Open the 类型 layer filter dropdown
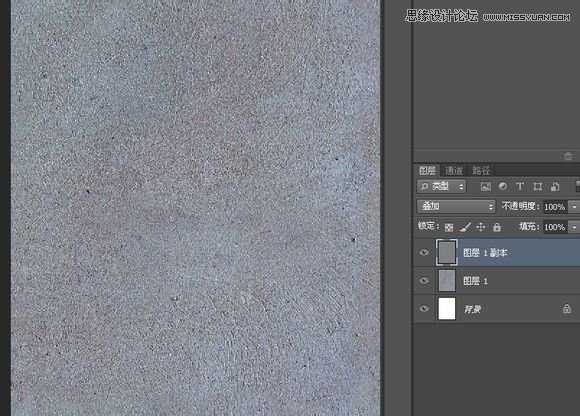 click(441, 186)
